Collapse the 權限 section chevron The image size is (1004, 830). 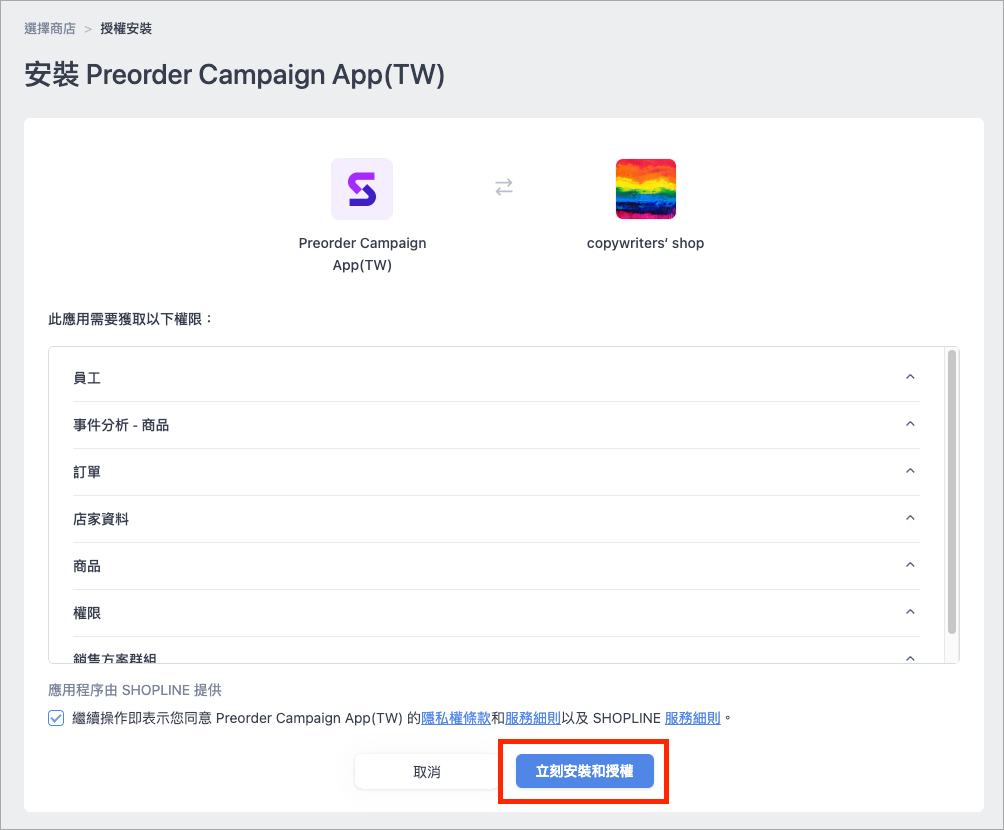910,612
